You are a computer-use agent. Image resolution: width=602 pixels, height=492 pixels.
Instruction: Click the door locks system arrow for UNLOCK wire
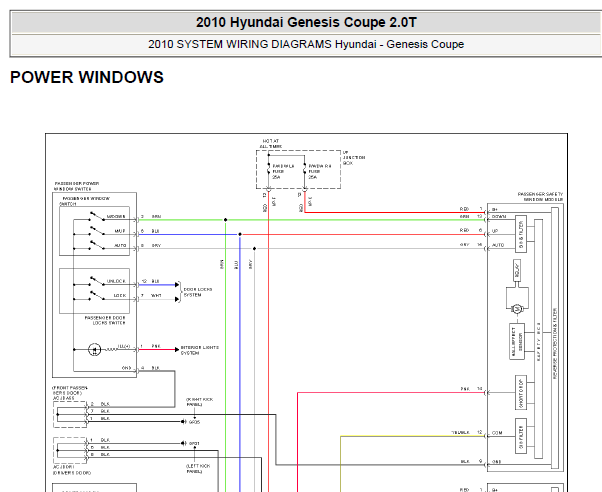pos(177,285)
